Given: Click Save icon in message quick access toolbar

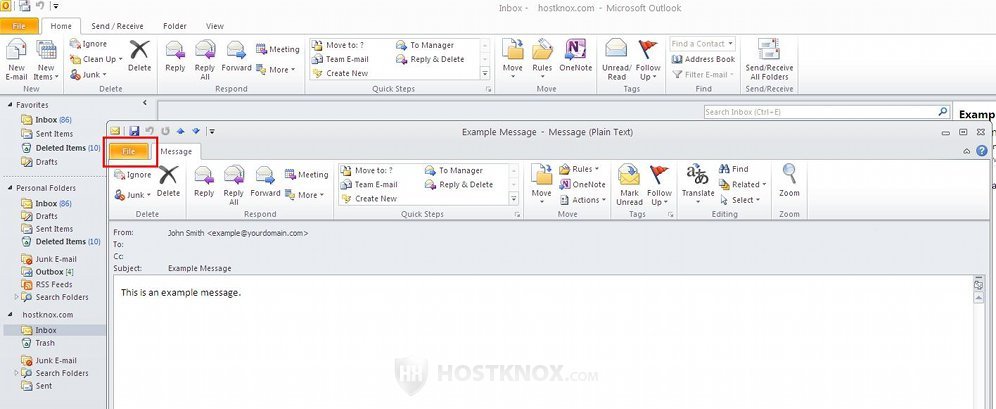Looking at the screenshot, I should (x=134, y=131).
